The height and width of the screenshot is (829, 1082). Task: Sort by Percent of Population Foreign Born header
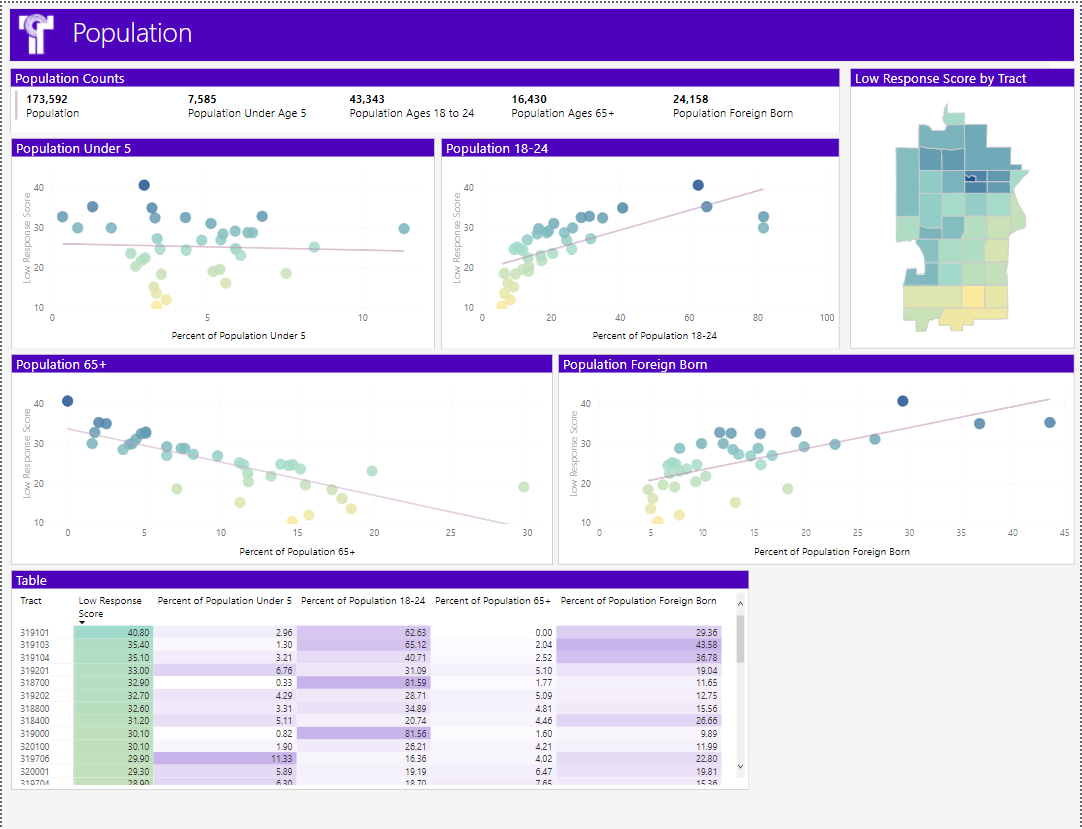tap(638, 601)
